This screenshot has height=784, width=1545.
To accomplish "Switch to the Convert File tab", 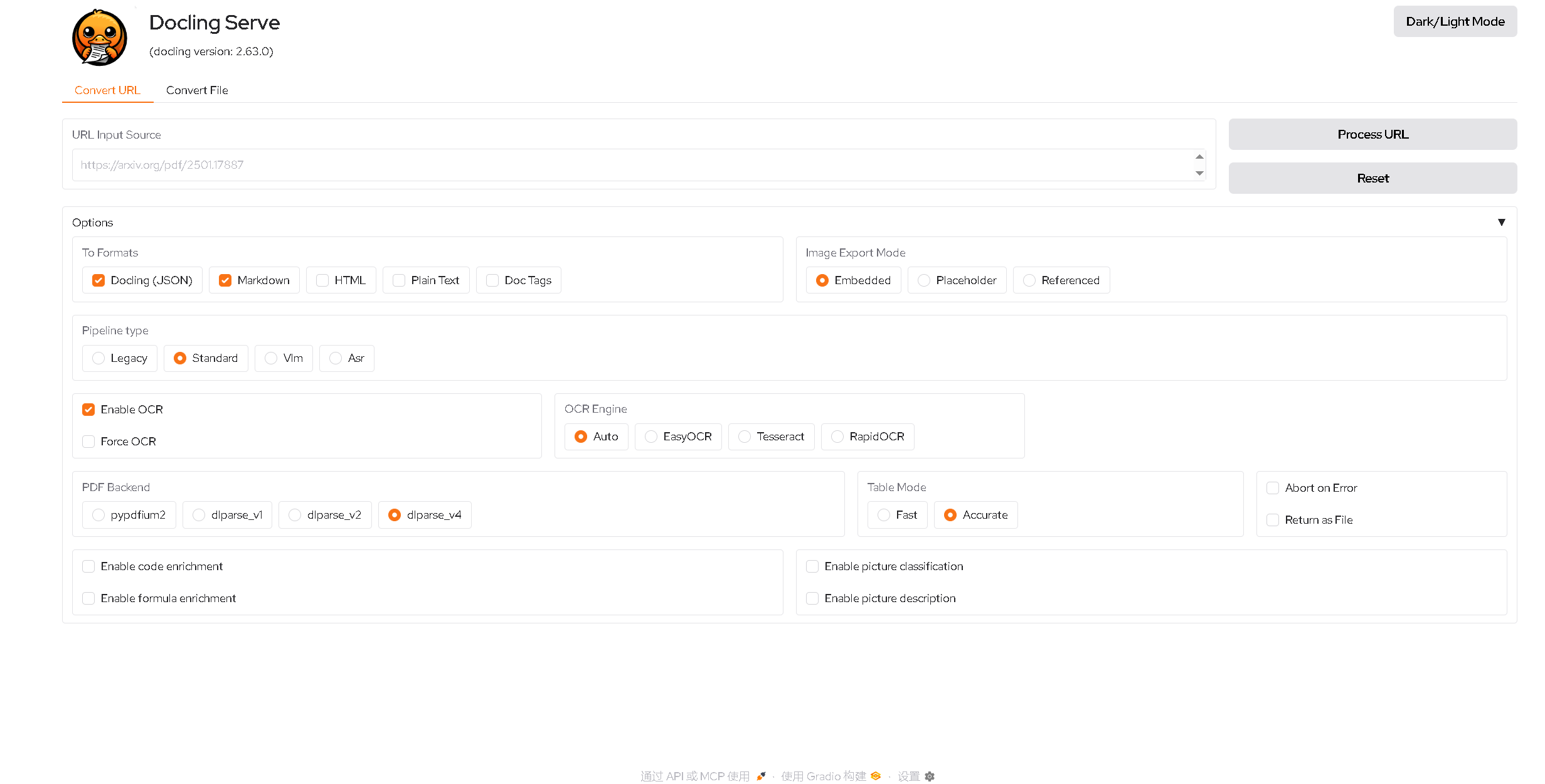I will [197, 90].
